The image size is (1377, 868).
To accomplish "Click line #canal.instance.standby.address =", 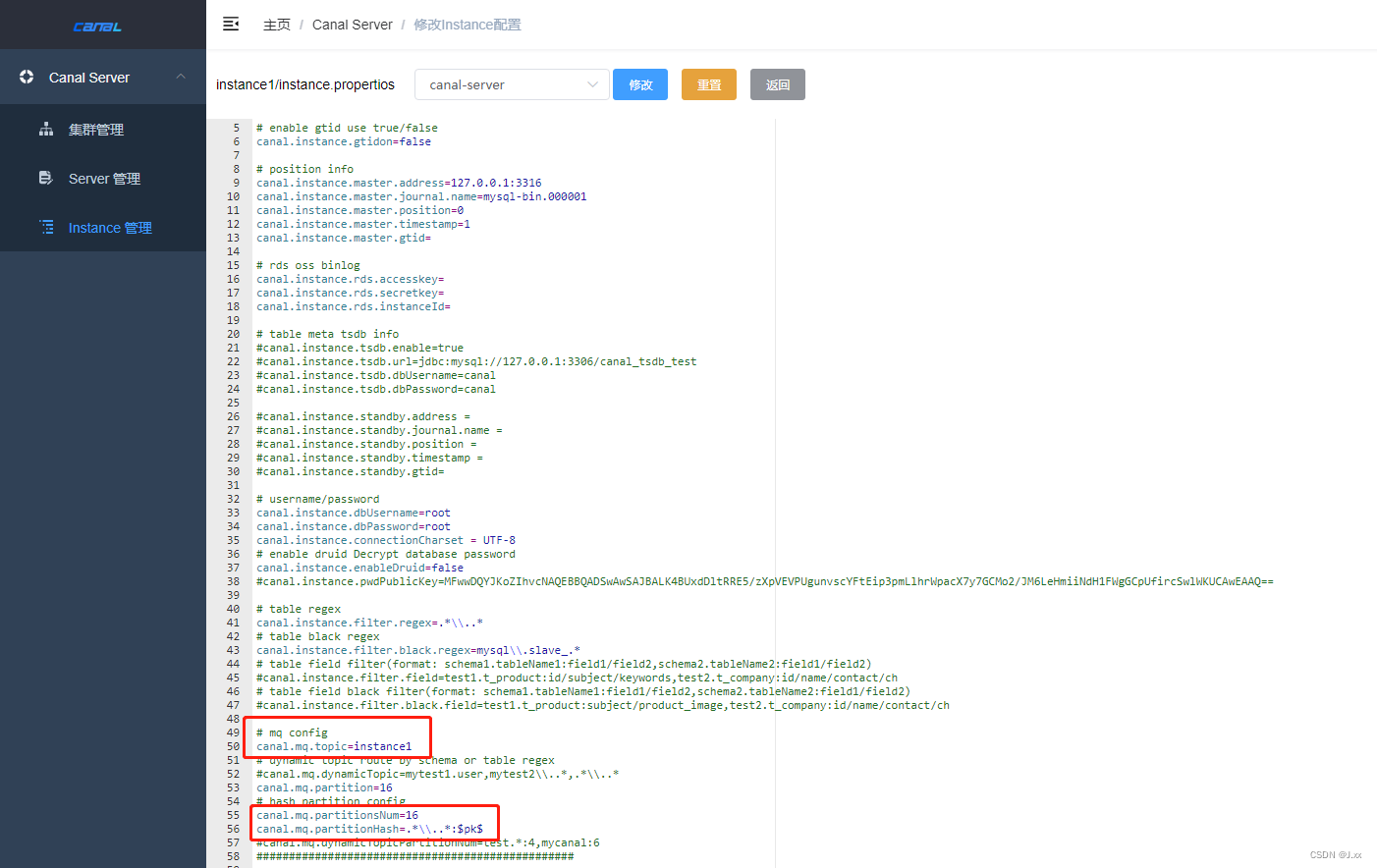I will (363, 416).
